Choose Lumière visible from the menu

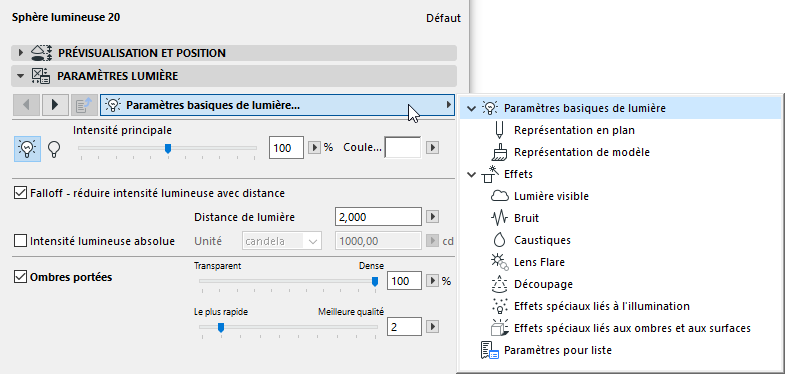(x=551, y=196)
